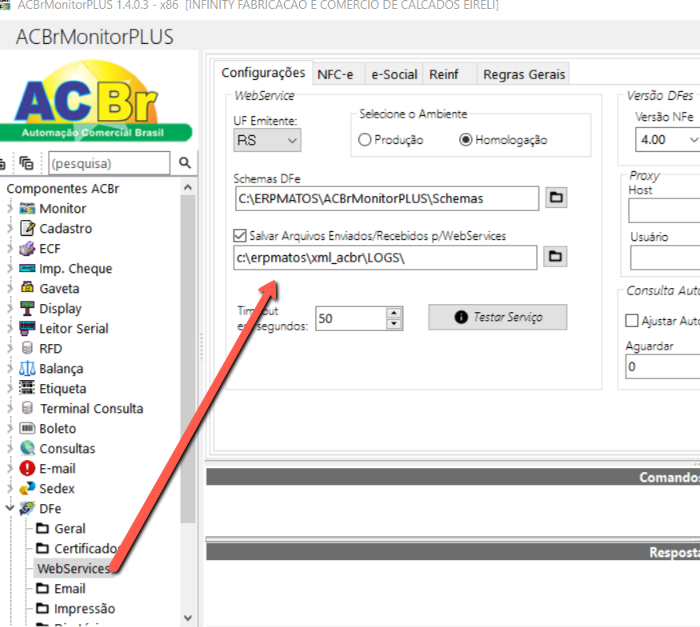Click the Proxy Usuário field
This screenshot has height=627, width=700.
pos(665,258)
